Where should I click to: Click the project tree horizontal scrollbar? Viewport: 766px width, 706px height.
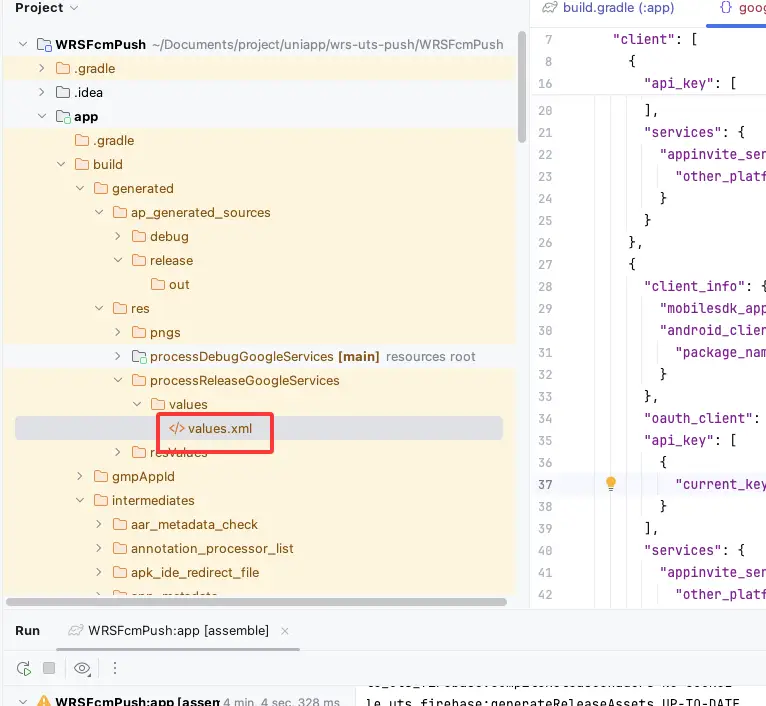(x=250, y=602)
